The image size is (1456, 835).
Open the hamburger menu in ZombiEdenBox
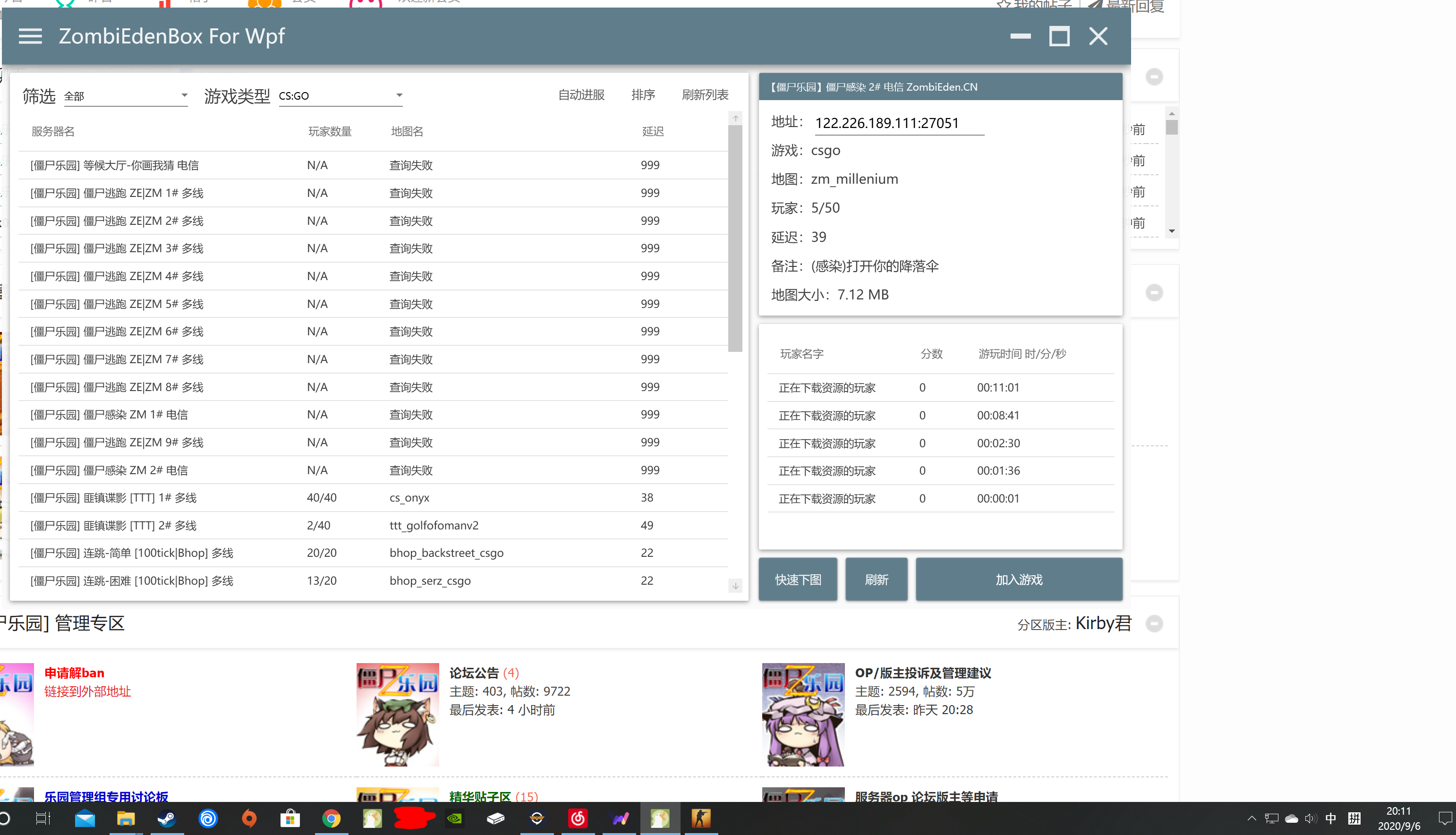coord(30,37)
